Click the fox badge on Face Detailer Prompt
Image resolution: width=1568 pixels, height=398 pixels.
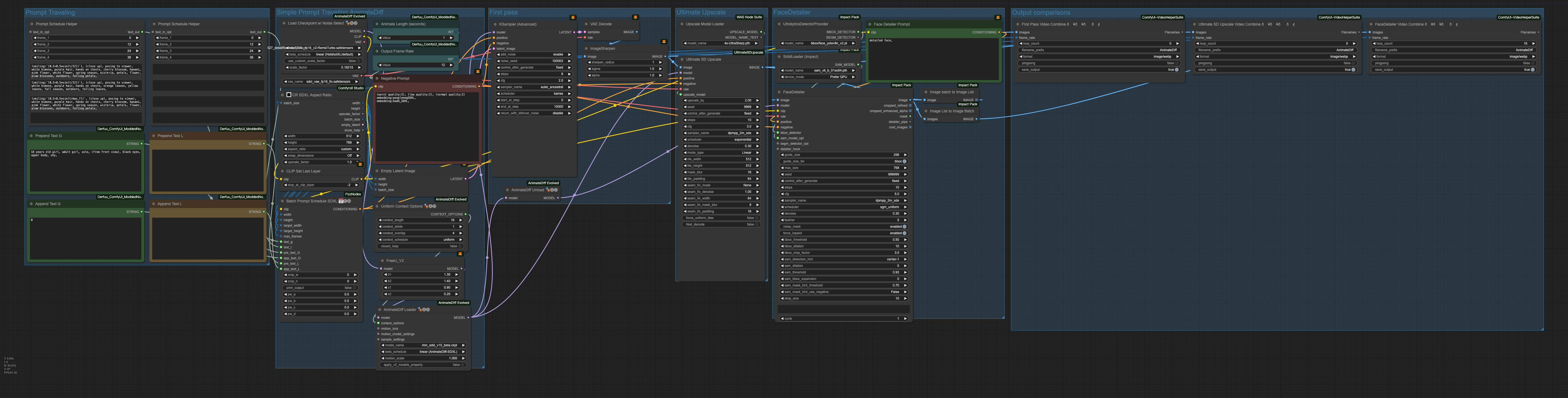click(998, 17)
